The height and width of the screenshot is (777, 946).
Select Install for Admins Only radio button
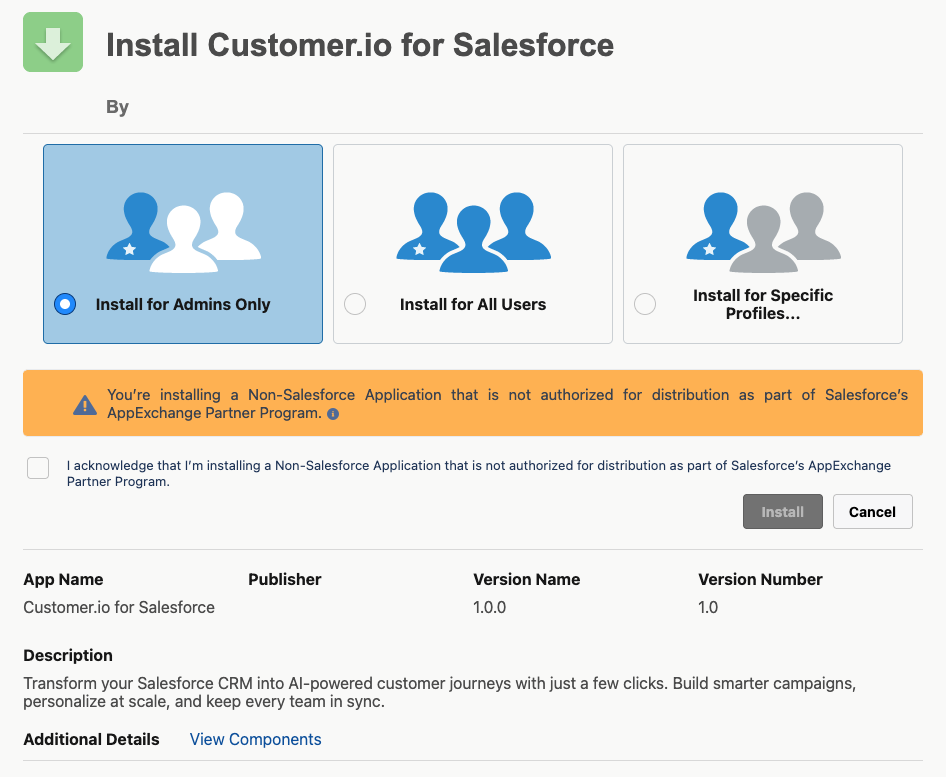pos(65,304)
